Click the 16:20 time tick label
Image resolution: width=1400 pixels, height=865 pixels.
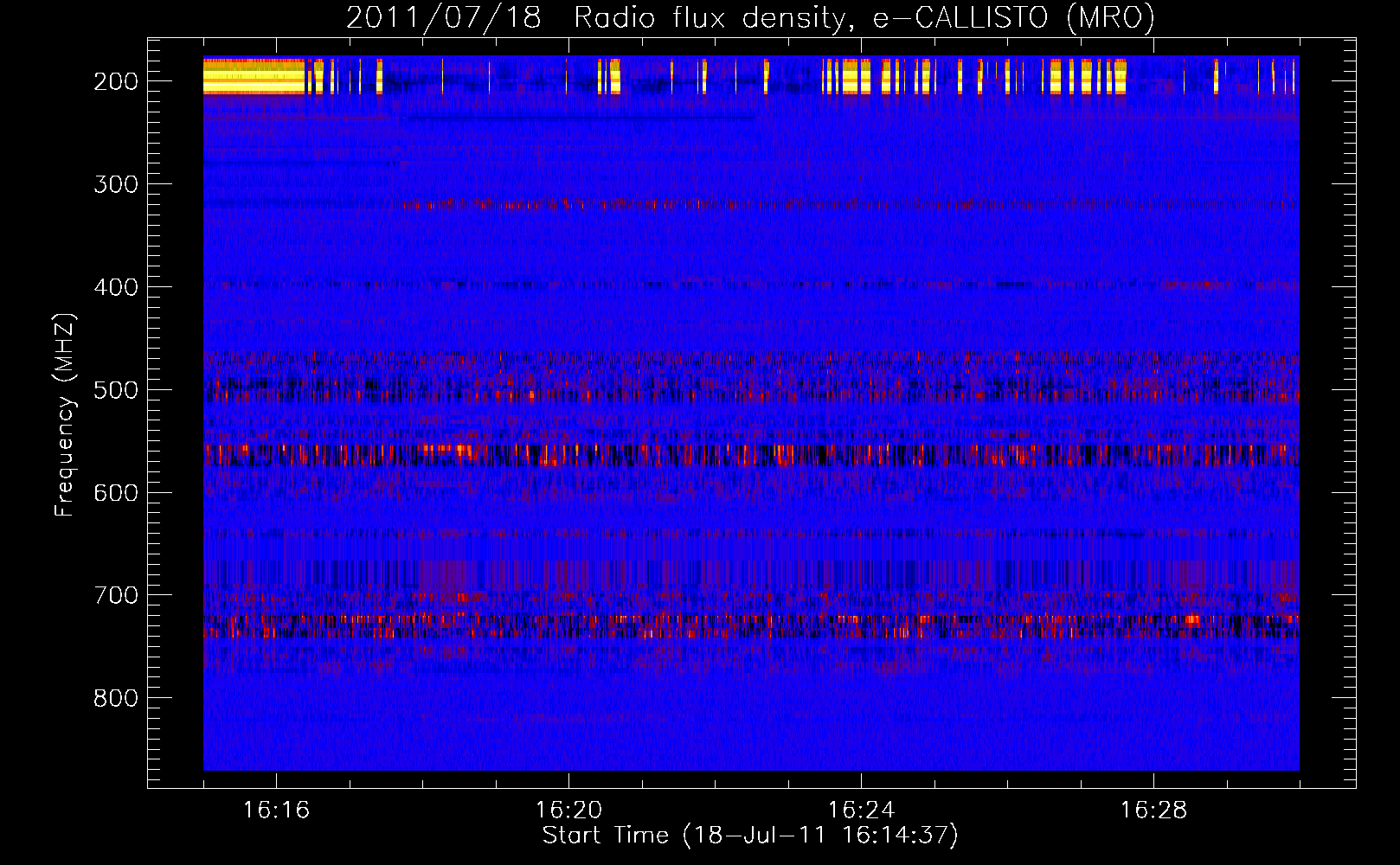tap(568, 811)
